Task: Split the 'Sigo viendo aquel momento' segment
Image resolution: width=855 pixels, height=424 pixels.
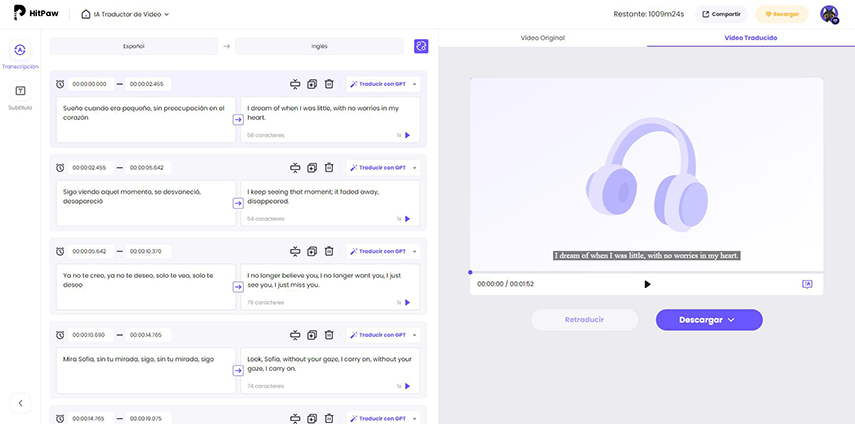Action: tap(295, 168)
